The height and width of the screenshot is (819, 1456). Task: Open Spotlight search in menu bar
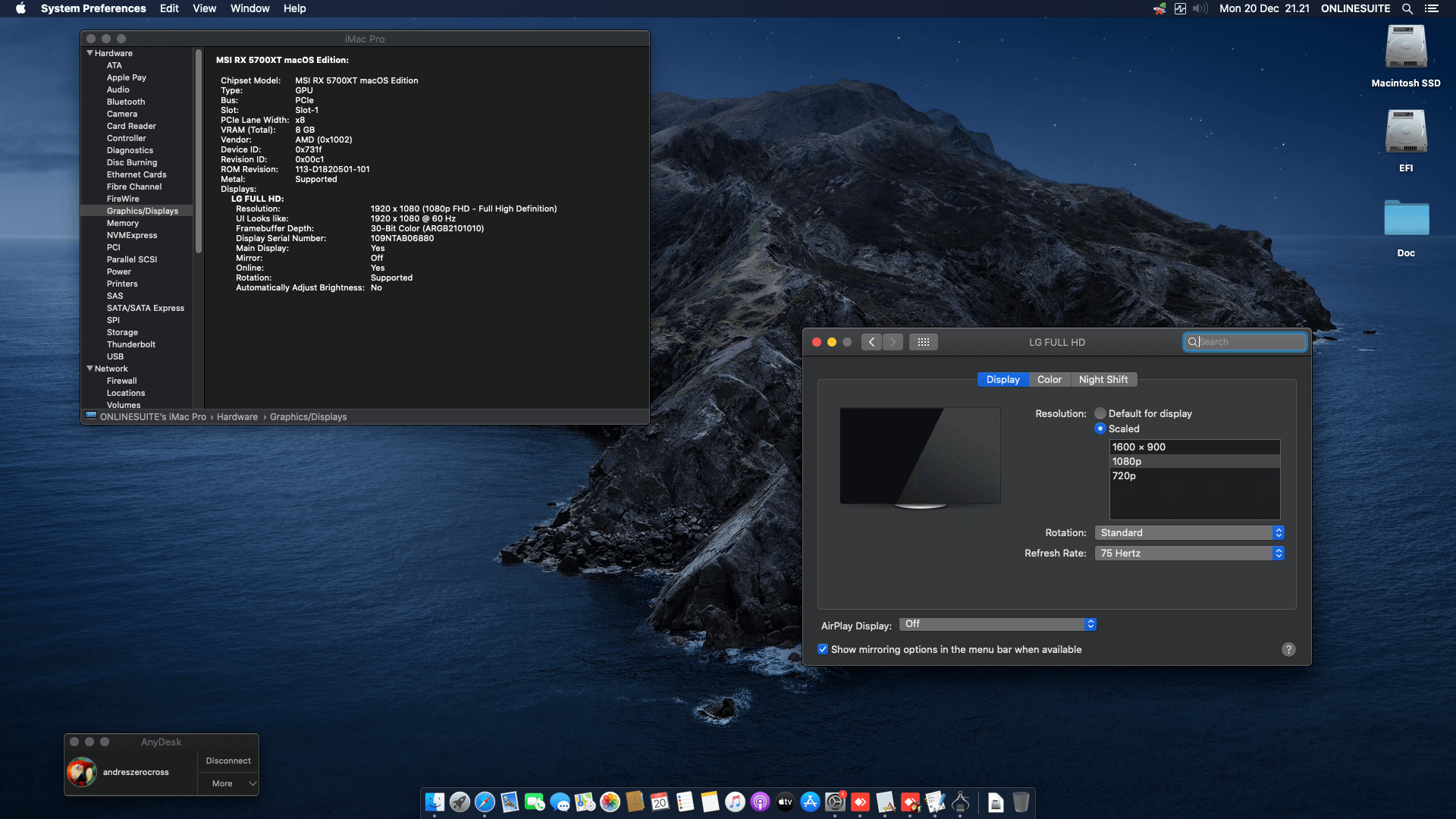(x=1407, y=8)
